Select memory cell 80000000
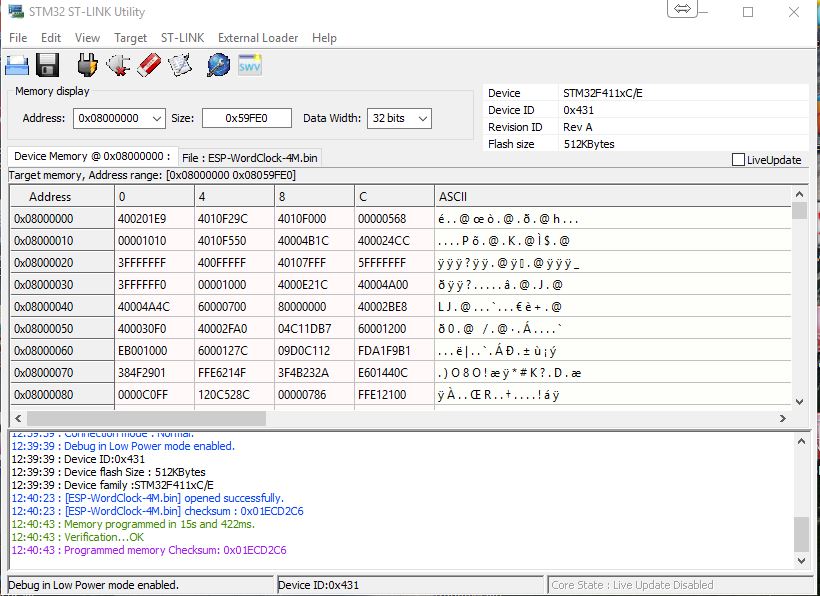The width and height of the screenshot is (820, 596). (314, 306)
